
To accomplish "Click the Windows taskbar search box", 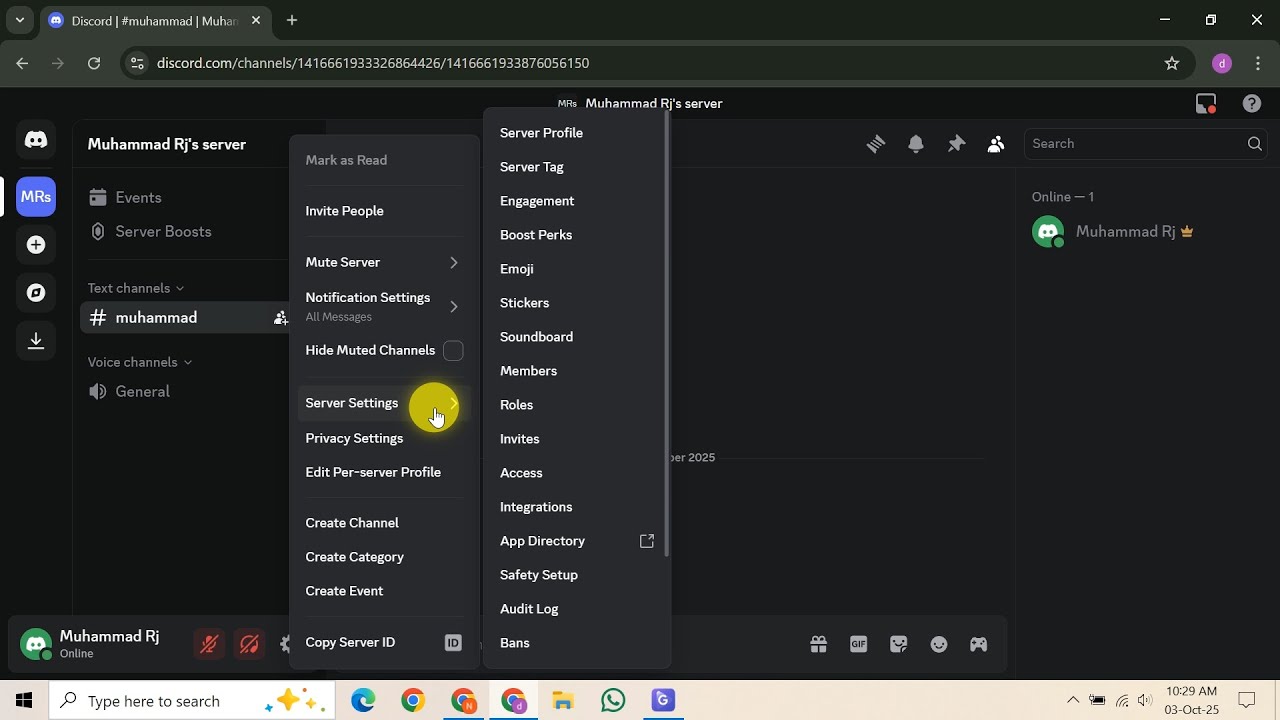I will 192,701.
